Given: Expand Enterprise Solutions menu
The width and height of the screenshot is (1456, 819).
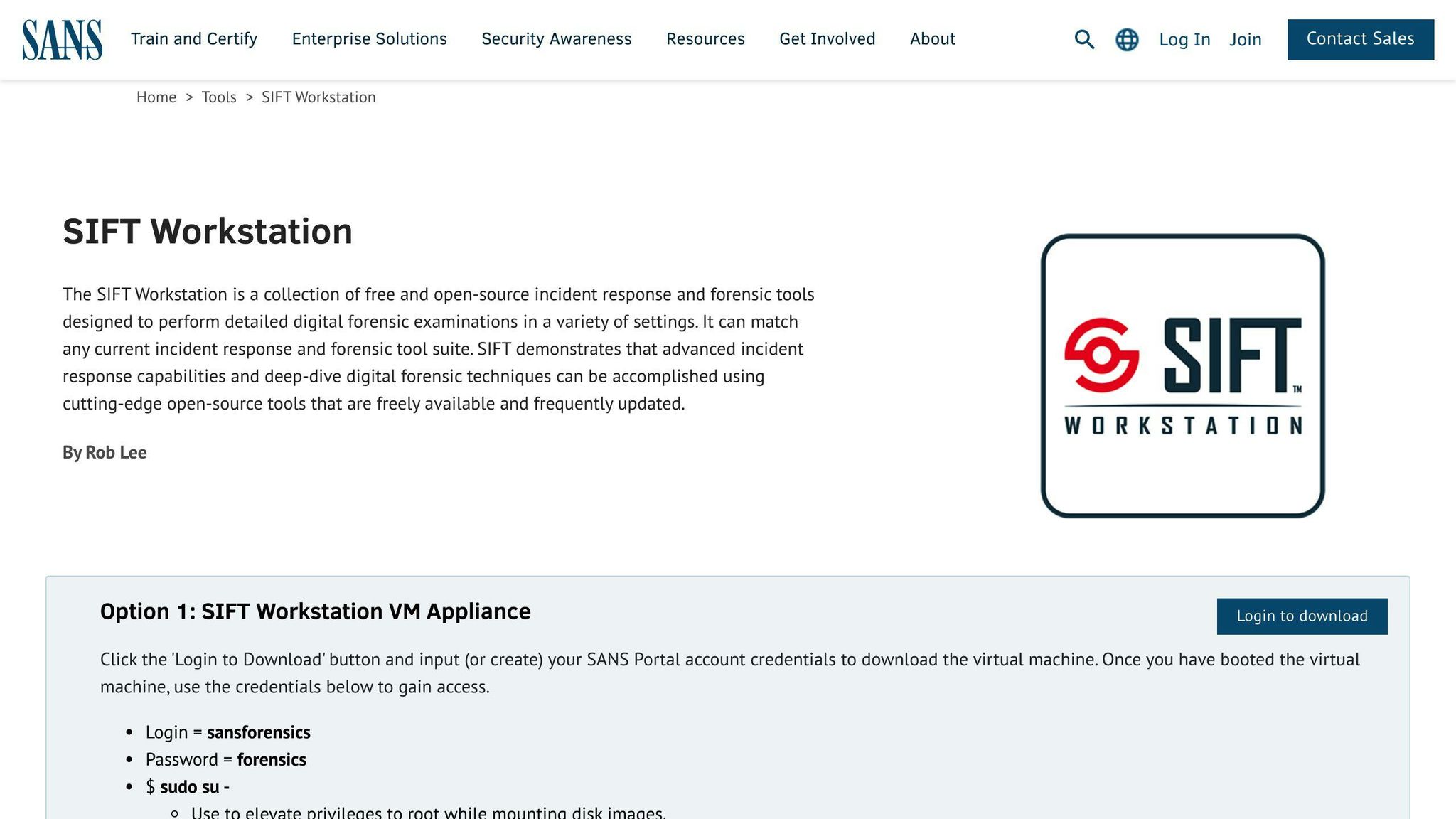Looking at the screenshot, I should point(369,39).
